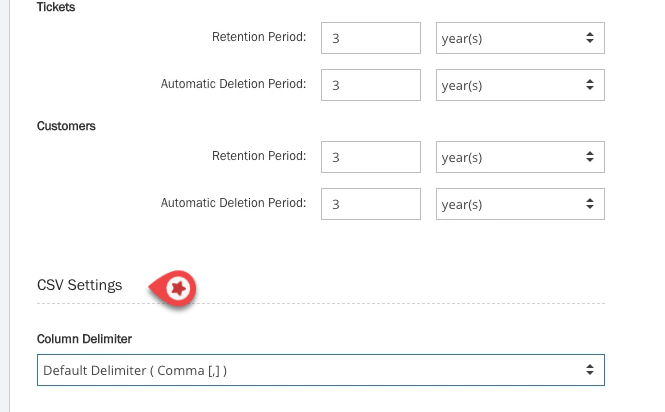
Task: Click the Customers "Automatic Deletion Period:" label
Action: (233, 203)
